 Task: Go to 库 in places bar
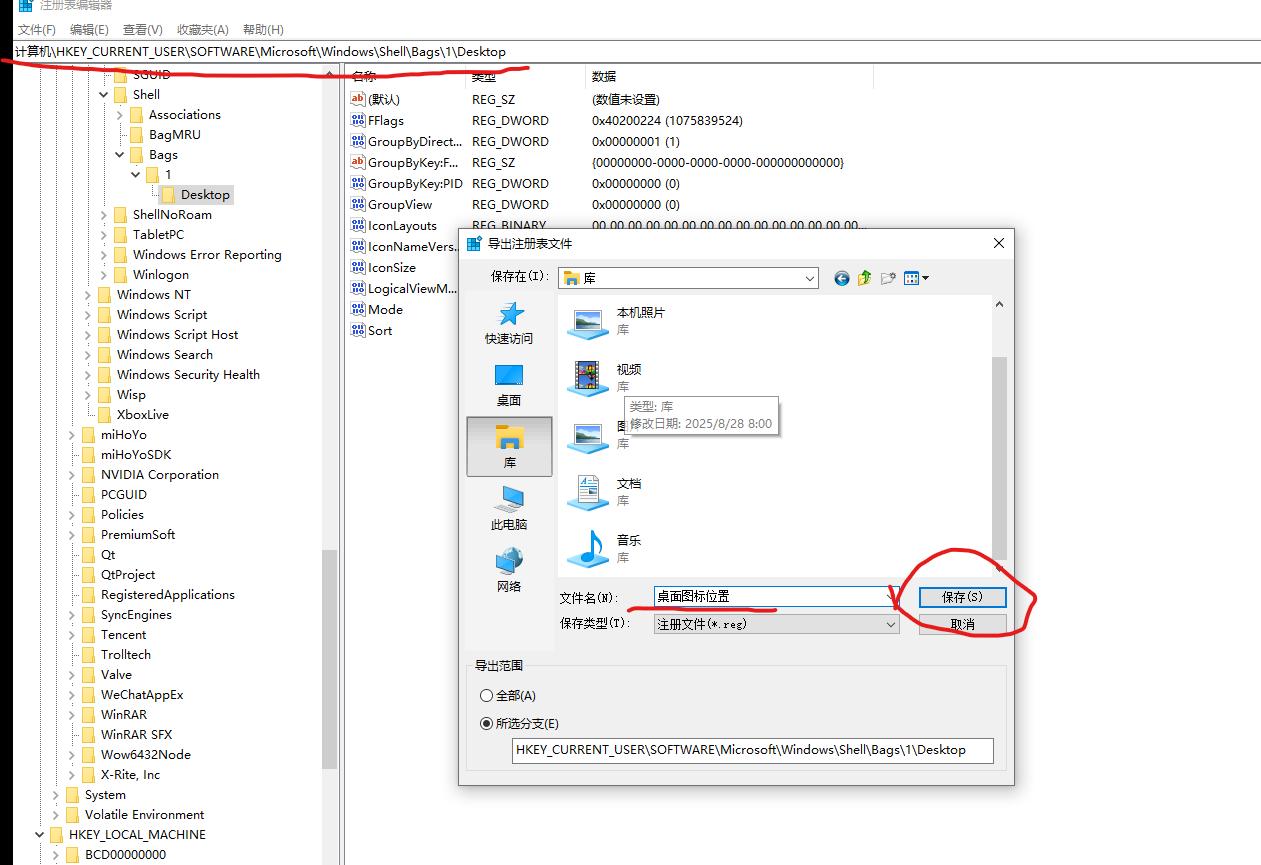(x=509, y=446)
